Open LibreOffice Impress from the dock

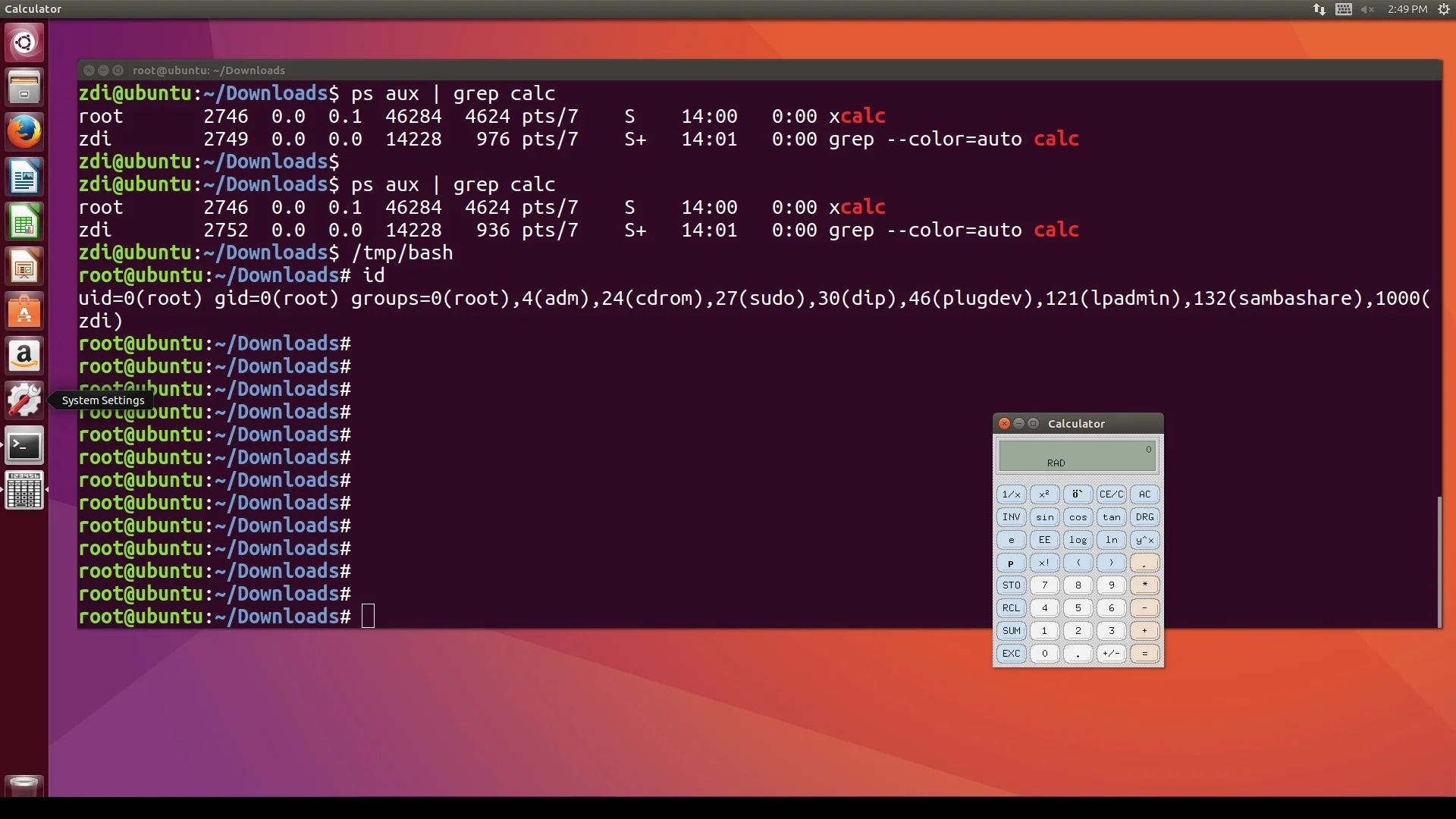pyautogui.click(x=24, y=267)
